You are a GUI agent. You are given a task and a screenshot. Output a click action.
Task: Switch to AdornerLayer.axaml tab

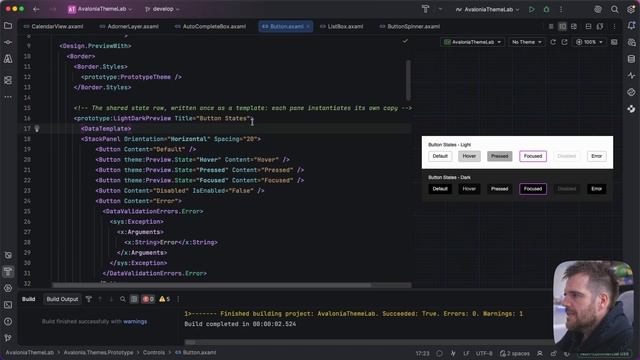tap(129, 27)
